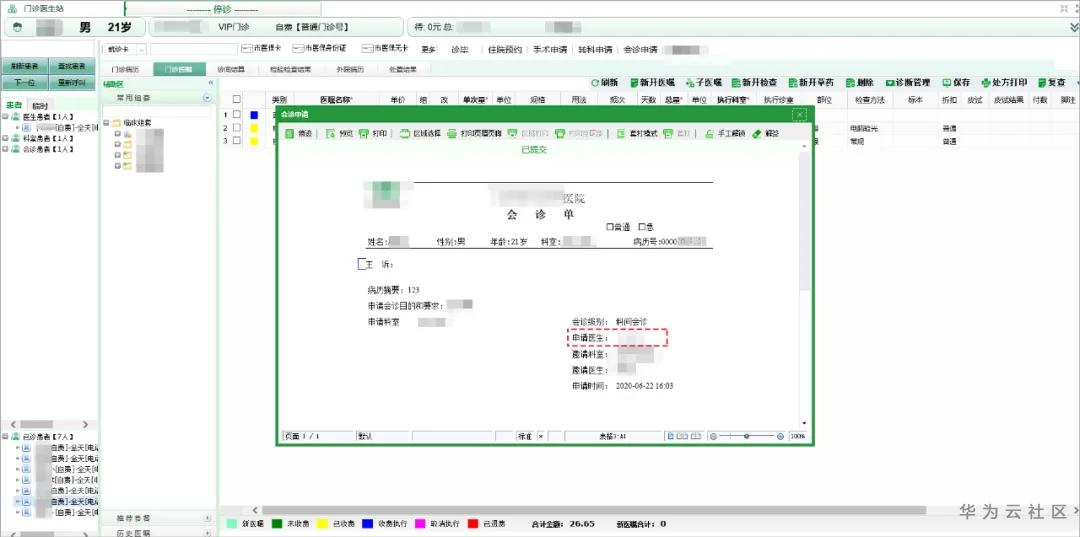This screenshot has height=537, width=1080.
Task: Click the 会诊申请 link in top bar
Action: pyautogui.click(x=640, y=50)
